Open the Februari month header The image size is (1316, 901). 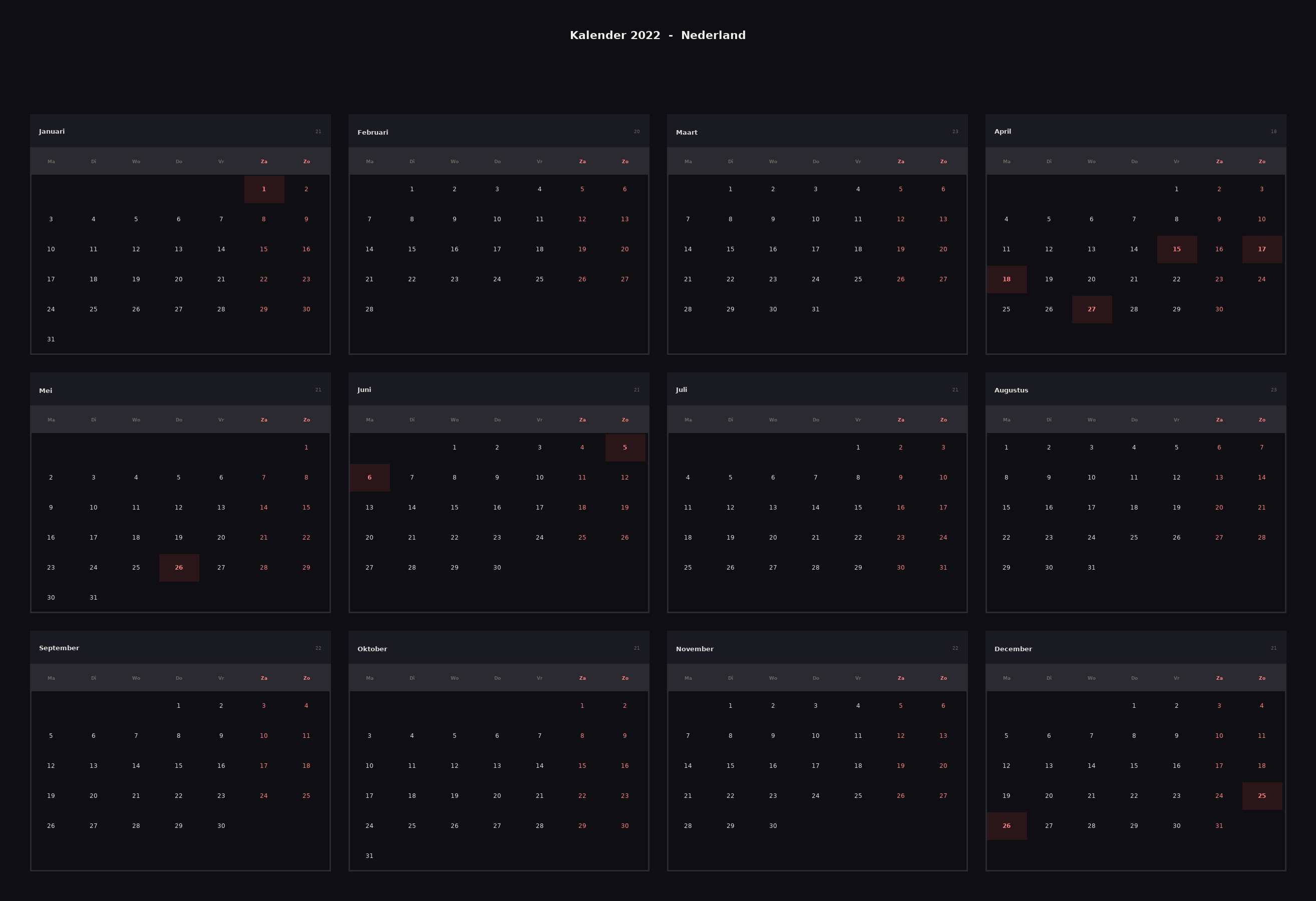click(373, 133)
